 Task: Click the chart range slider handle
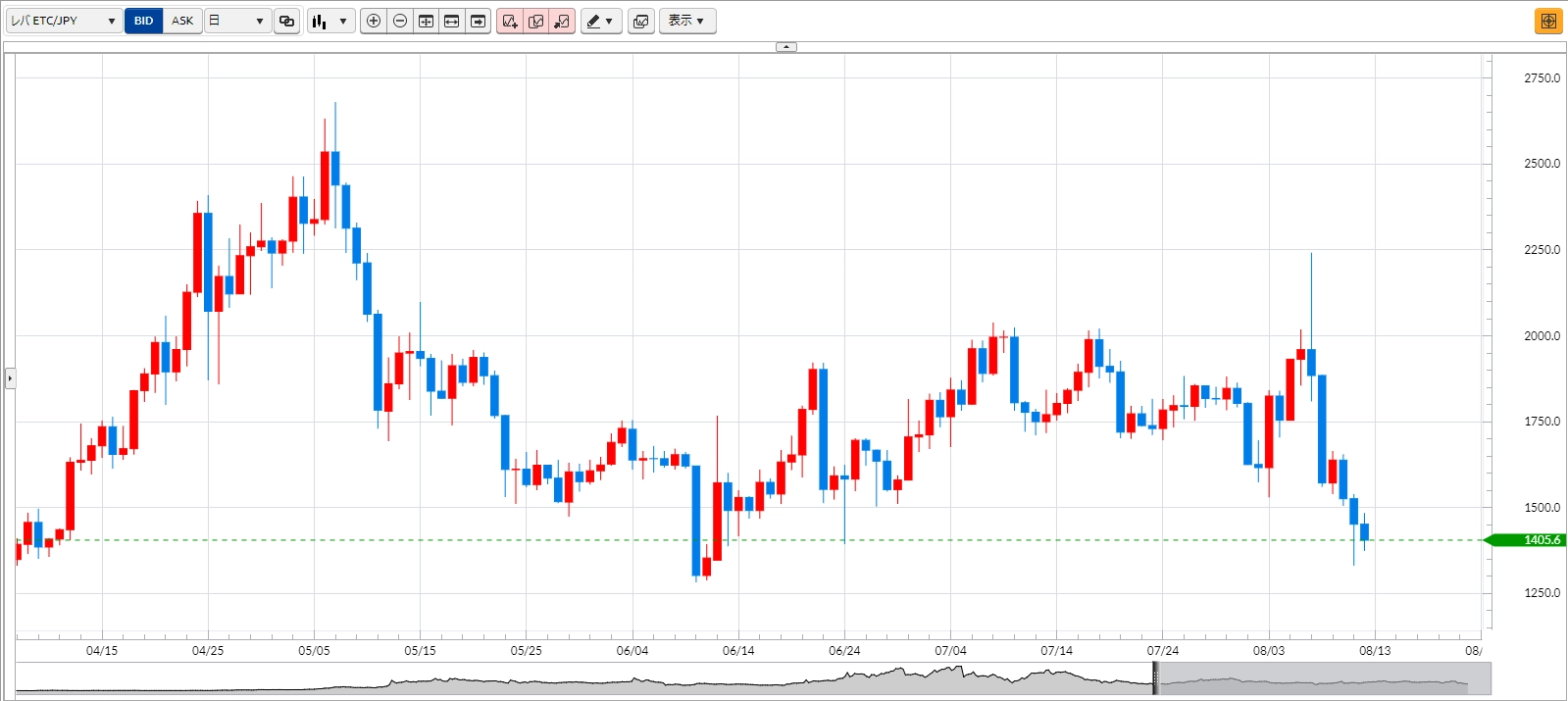(1155, 677)
